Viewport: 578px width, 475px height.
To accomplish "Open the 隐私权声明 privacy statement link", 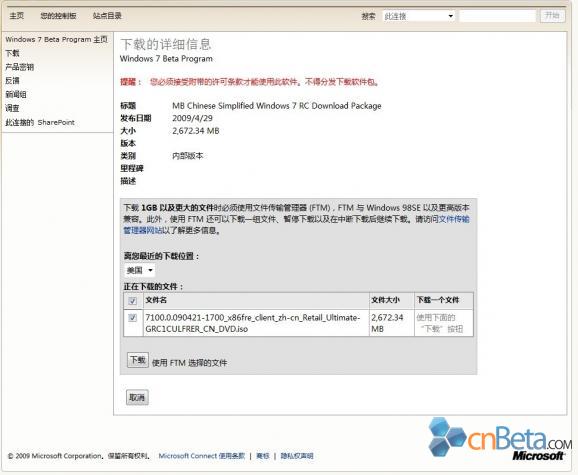I will (297, 456).
